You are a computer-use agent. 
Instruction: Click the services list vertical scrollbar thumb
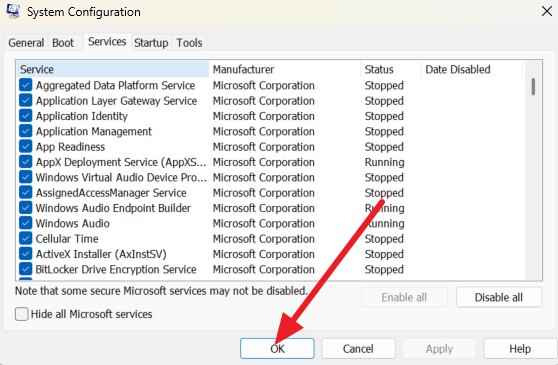pyautogui.click(x=533, y=87)
